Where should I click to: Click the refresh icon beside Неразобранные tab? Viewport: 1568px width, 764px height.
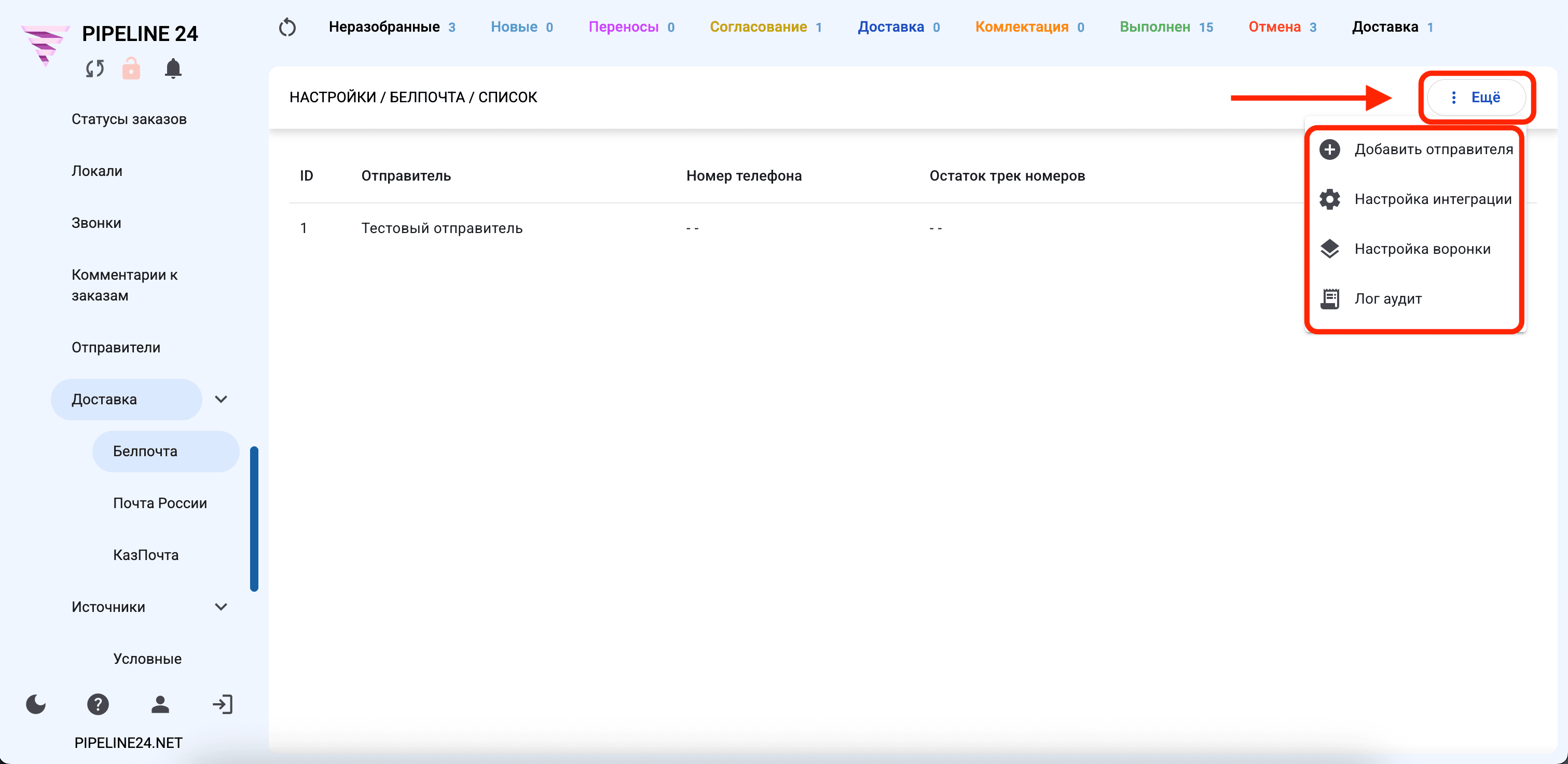click(x=287, y=28)
